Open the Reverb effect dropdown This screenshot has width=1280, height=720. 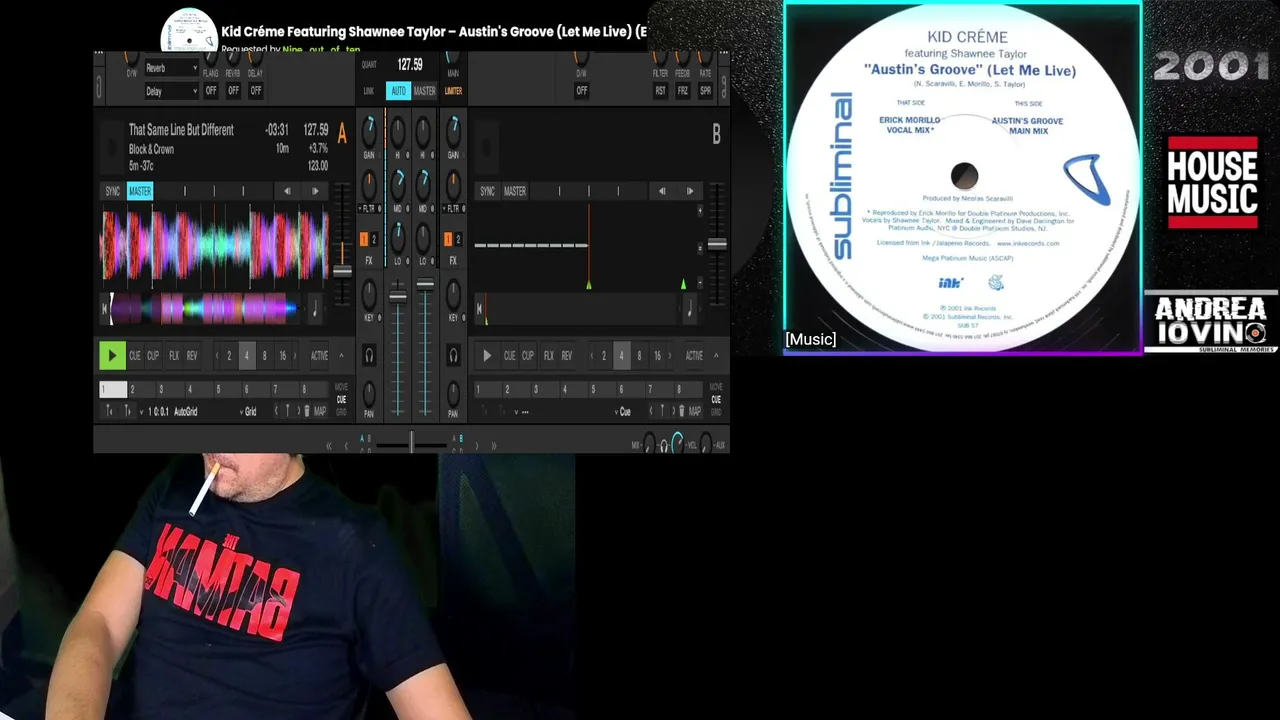click(171, 68)
